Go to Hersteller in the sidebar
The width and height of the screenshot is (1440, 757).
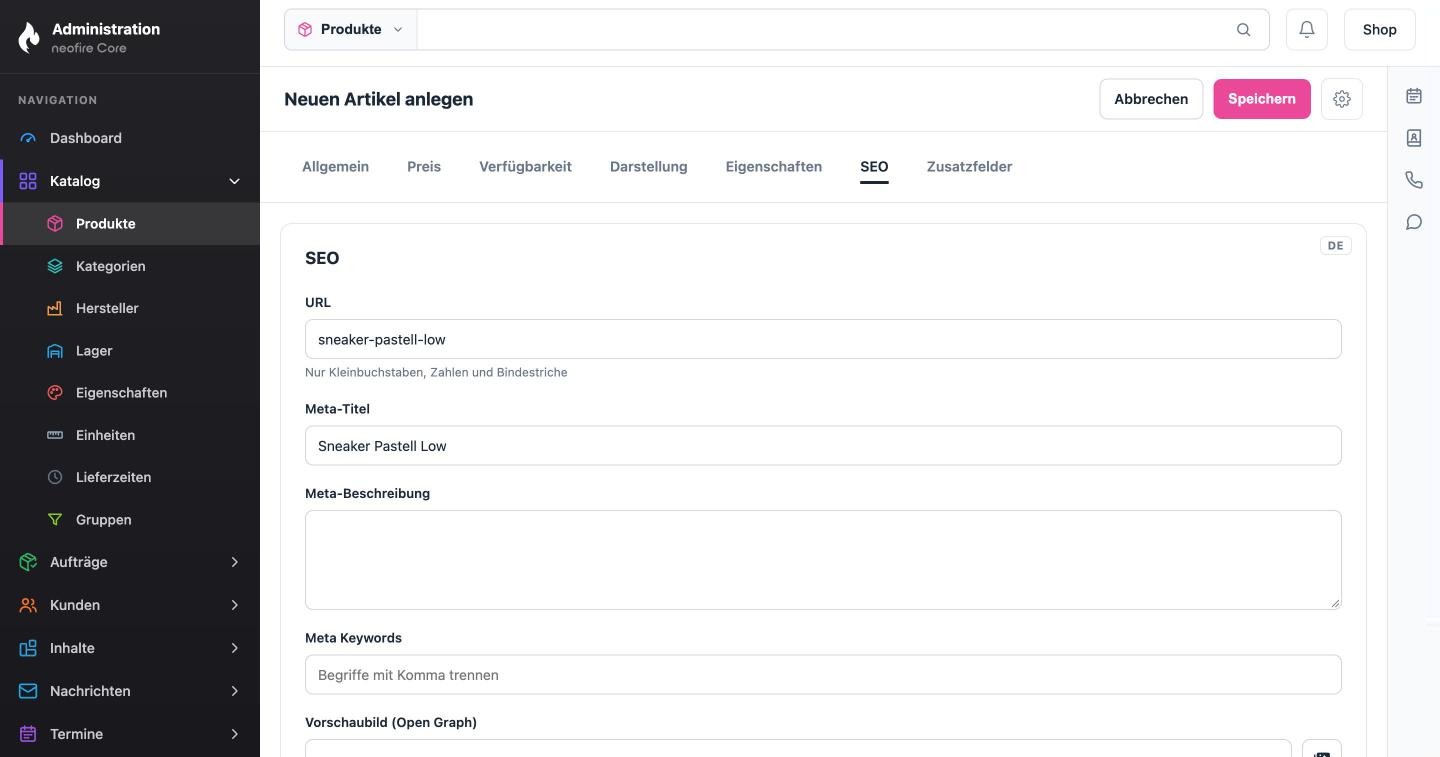[x=130, y=308]
